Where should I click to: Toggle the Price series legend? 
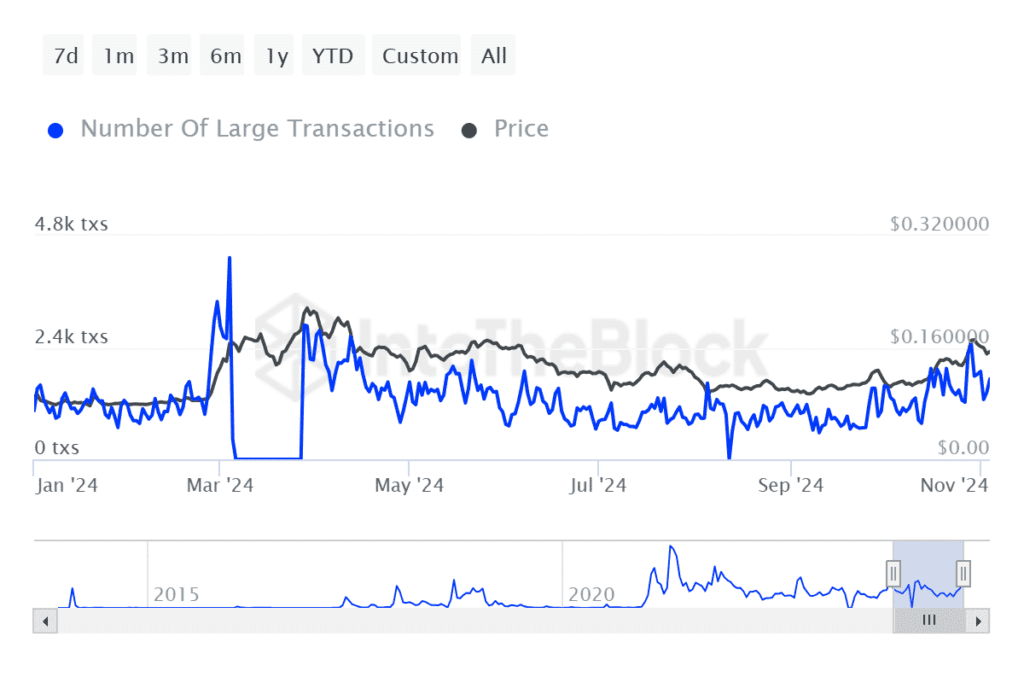(521, 129)
